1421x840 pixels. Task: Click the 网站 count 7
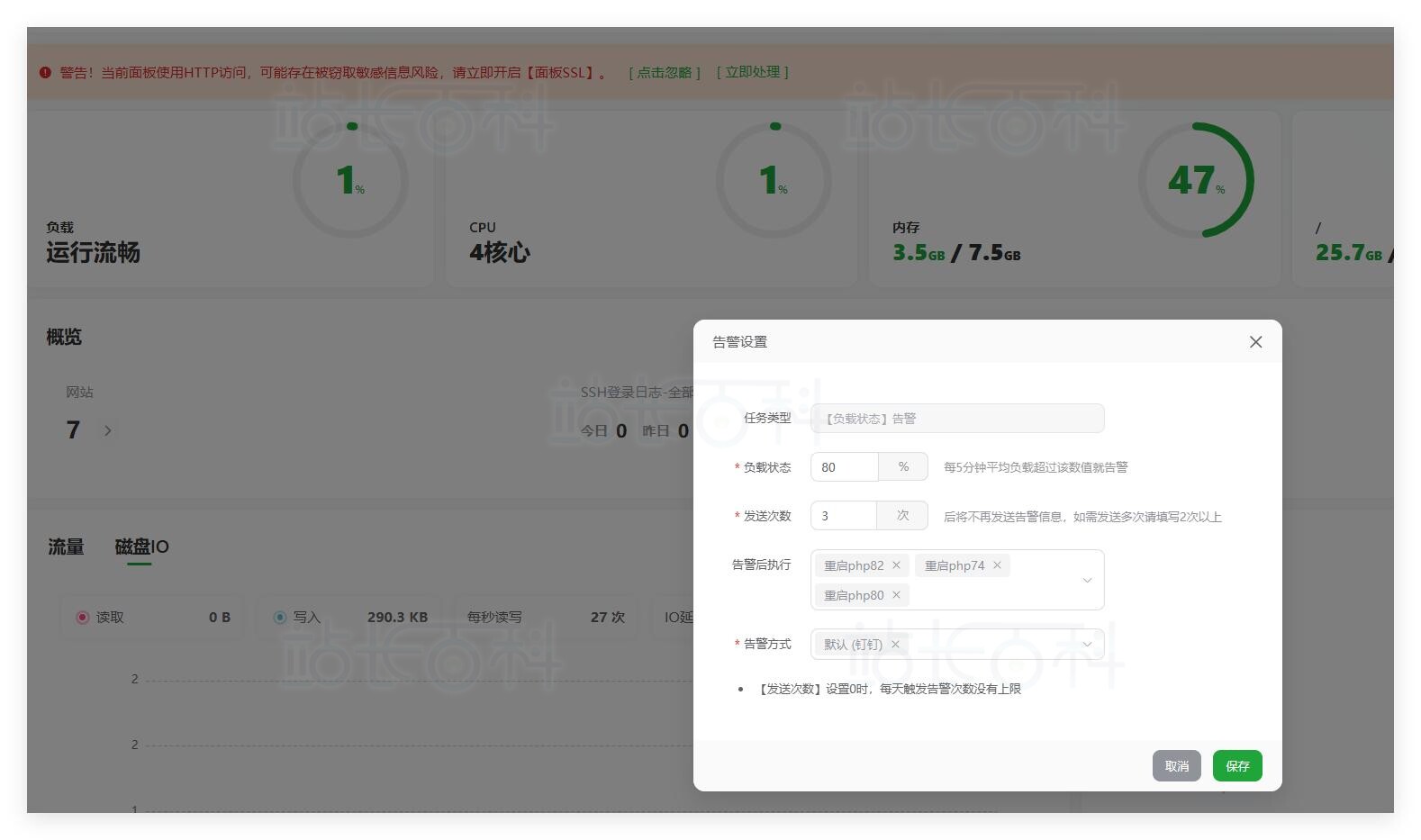(x=73, y=430)
